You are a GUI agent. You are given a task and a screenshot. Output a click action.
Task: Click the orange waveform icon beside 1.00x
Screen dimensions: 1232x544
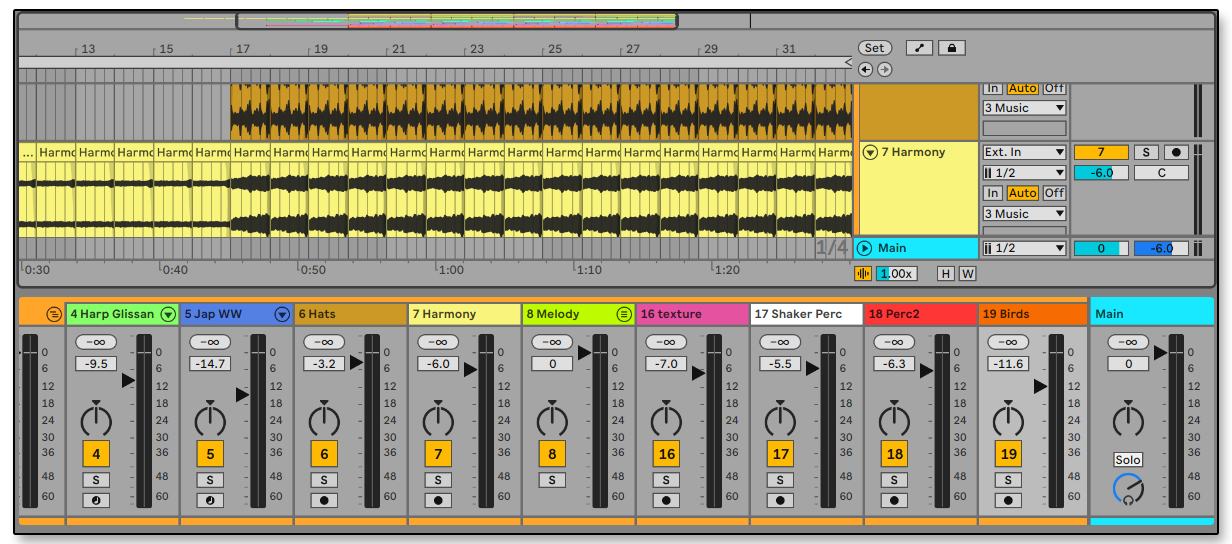tap(863, 273)
